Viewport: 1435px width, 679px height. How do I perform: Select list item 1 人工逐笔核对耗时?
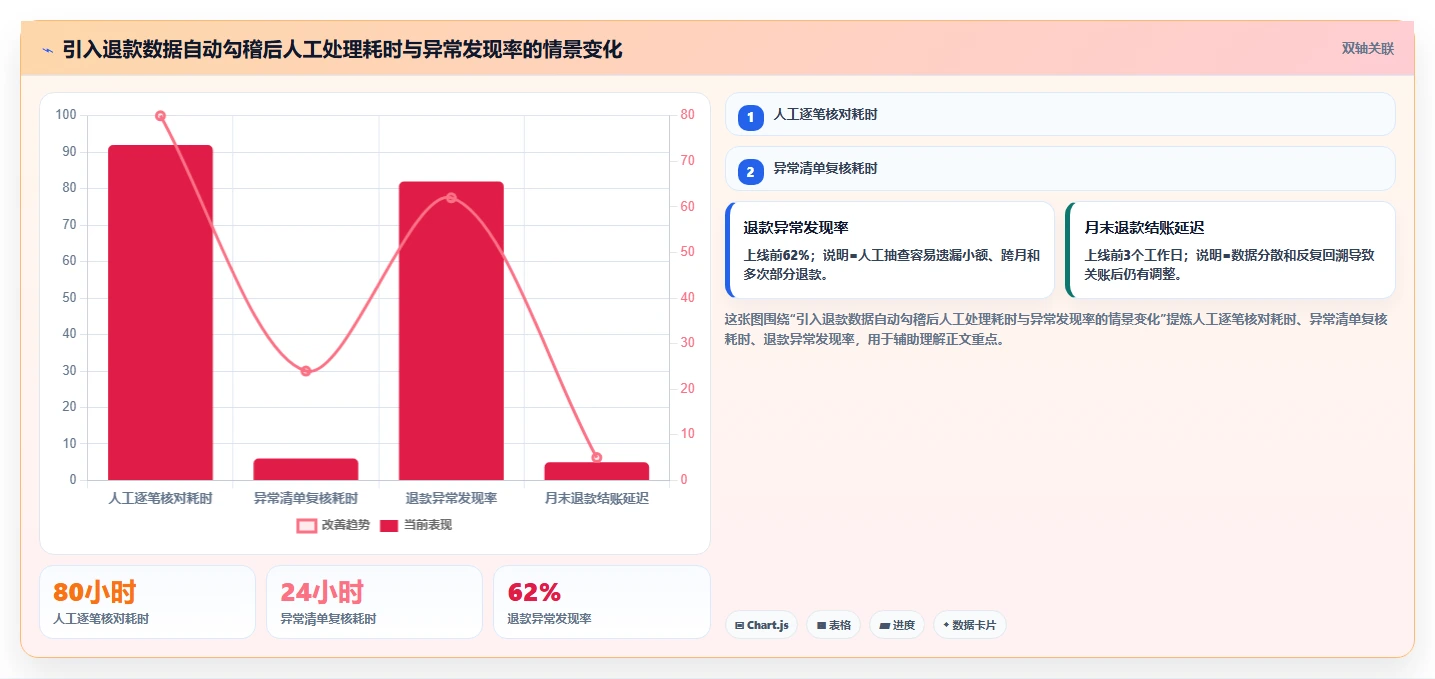coord(1060,114)
